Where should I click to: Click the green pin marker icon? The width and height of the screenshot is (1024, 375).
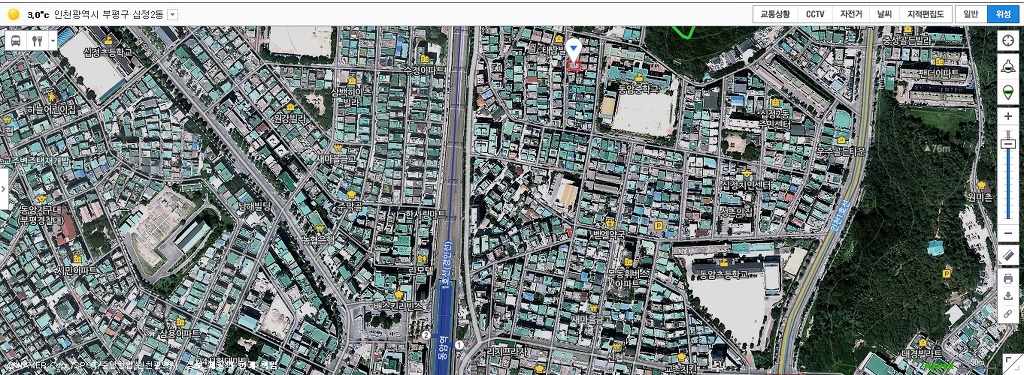[1008, 93]
